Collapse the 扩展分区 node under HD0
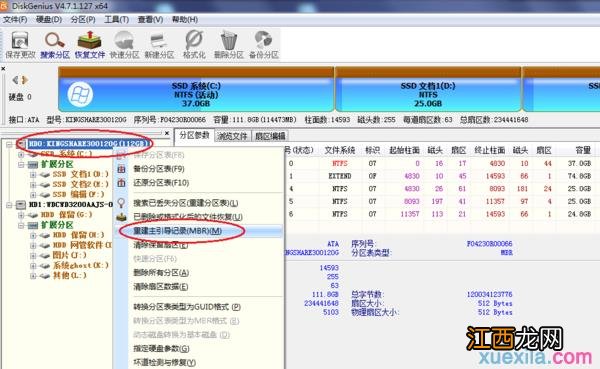This screenshot has height=369, width=600. point(21,165)
